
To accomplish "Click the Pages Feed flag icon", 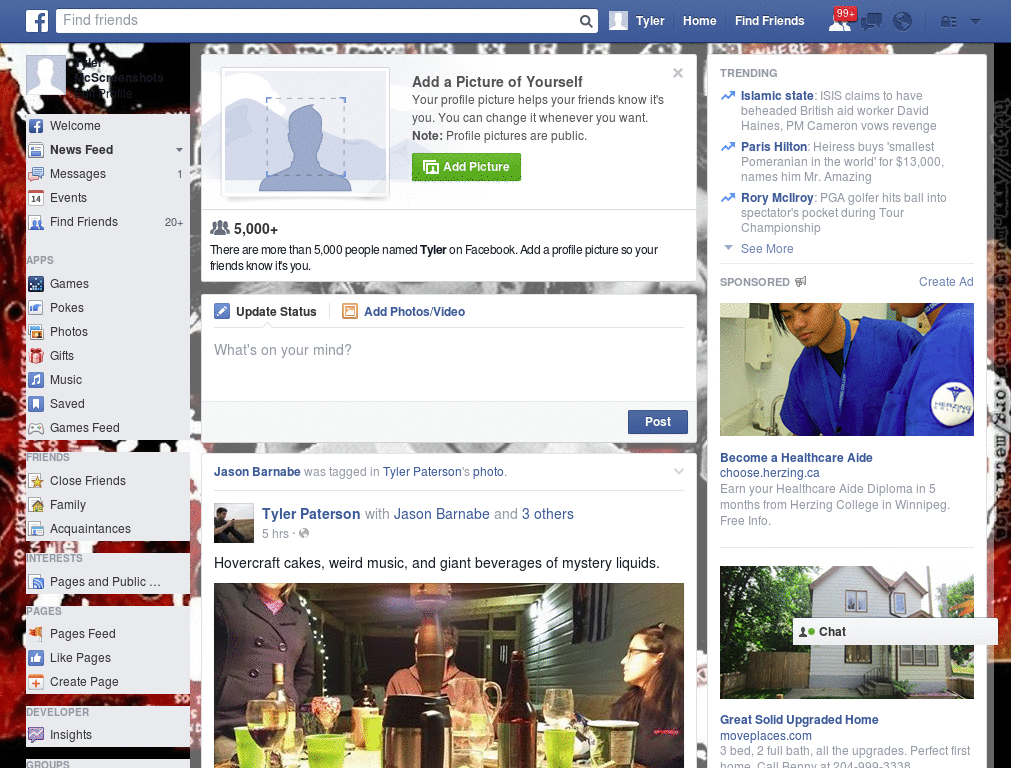I will 36,634.
